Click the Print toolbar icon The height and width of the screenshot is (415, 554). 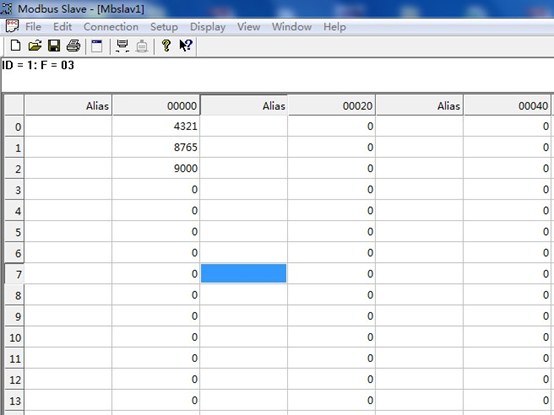point(73,46)
